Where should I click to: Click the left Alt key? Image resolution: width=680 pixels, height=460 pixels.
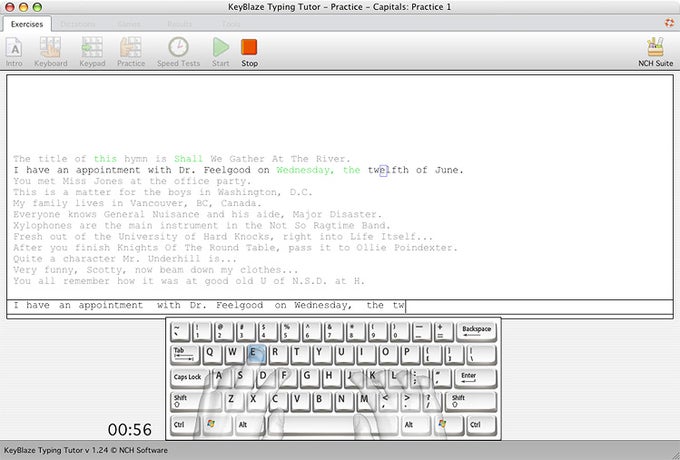(x=250, y=425)
